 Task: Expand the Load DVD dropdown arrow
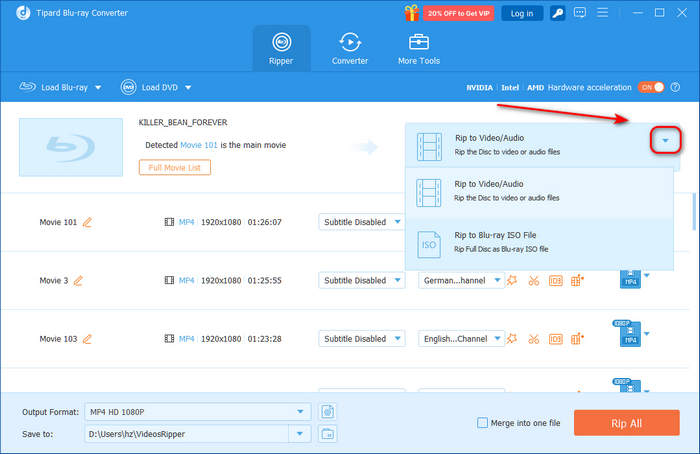(x=188, y=87)
